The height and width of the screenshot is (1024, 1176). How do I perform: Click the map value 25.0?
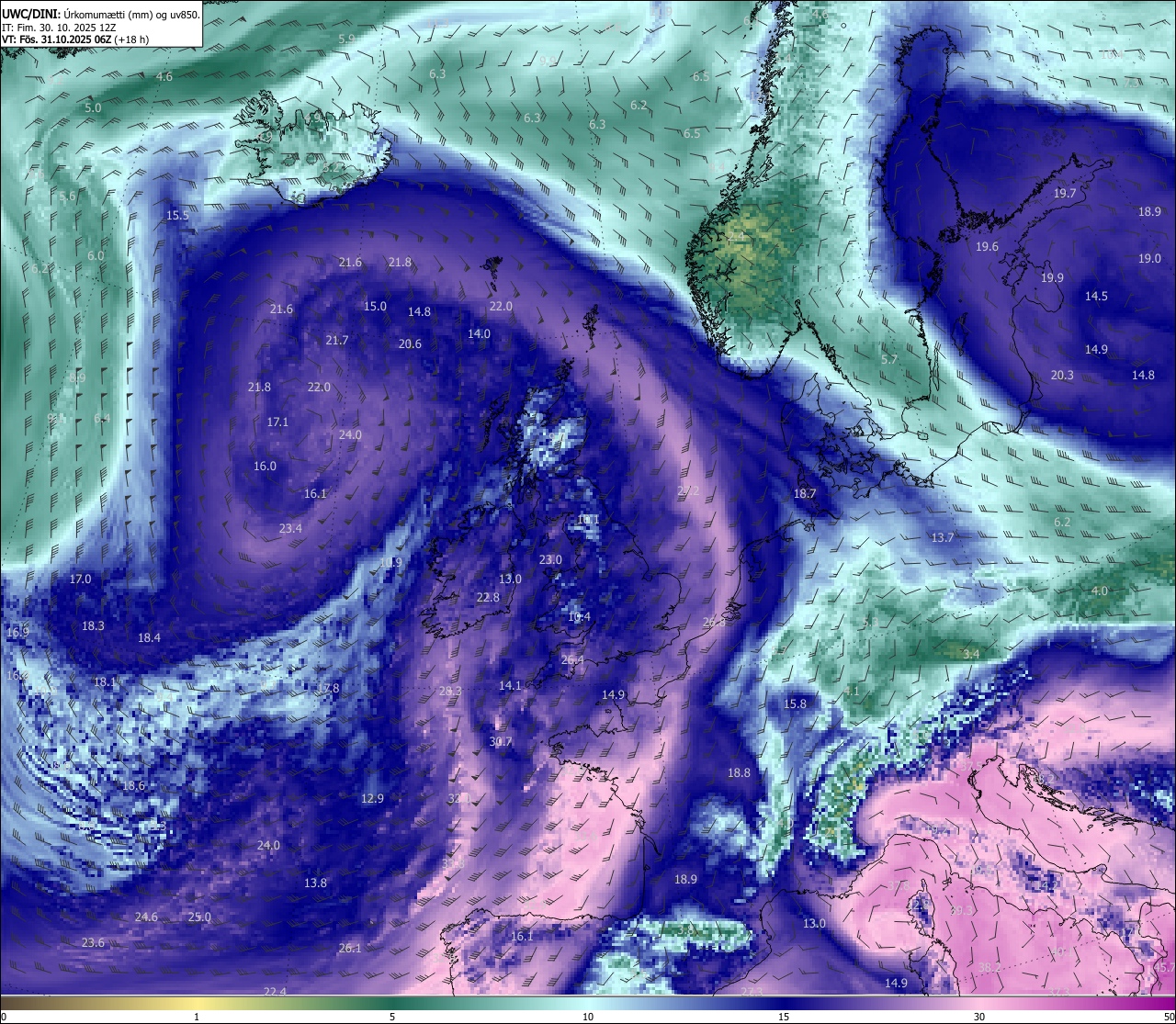199,917
